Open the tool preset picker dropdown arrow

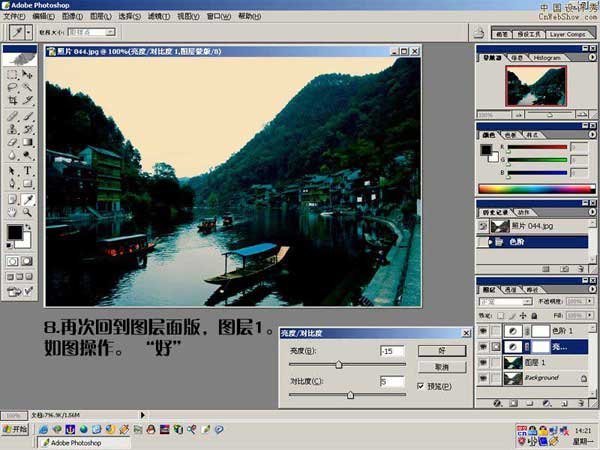(x=28, y=33)
